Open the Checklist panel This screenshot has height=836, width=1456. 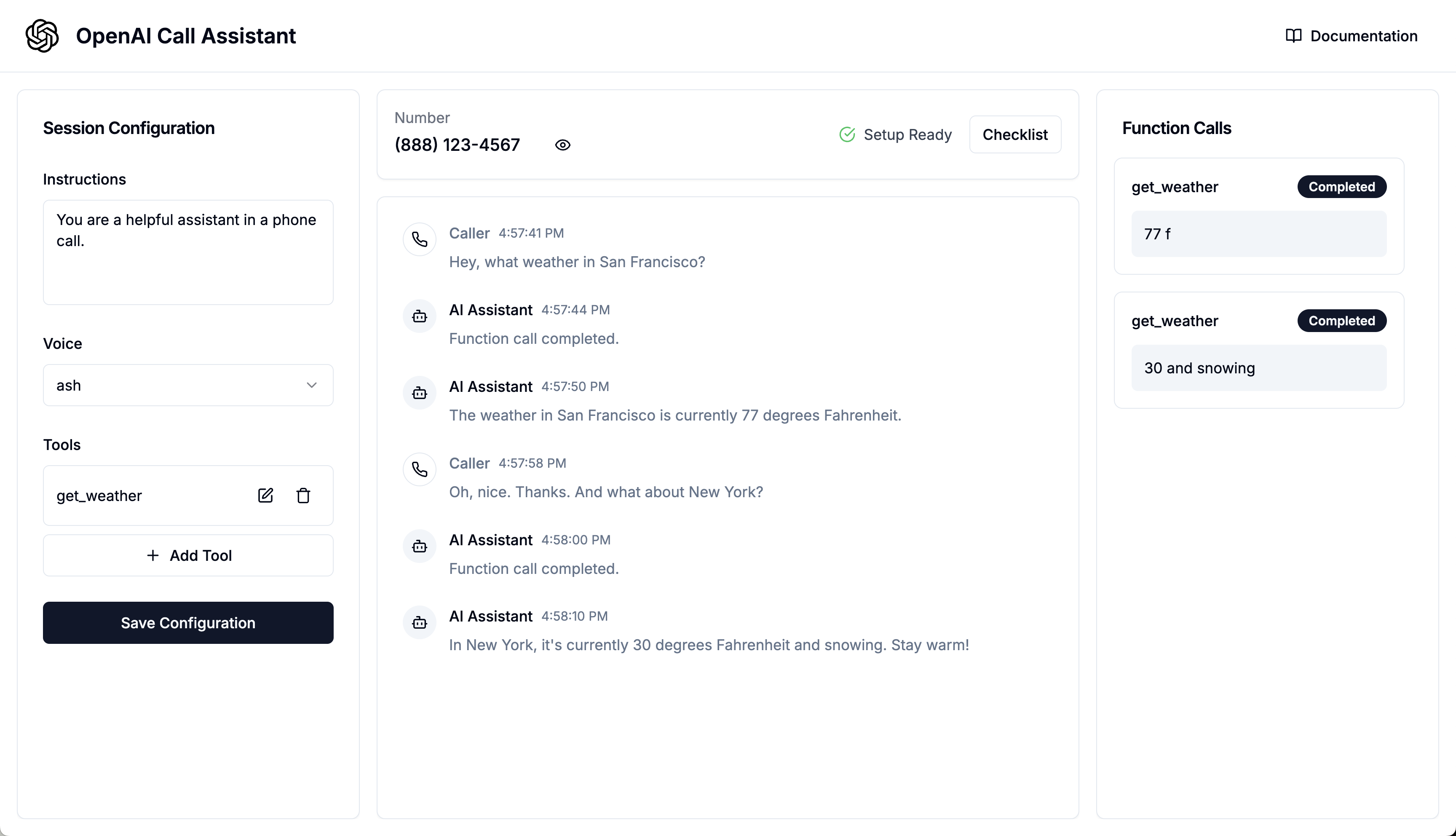1015,134
